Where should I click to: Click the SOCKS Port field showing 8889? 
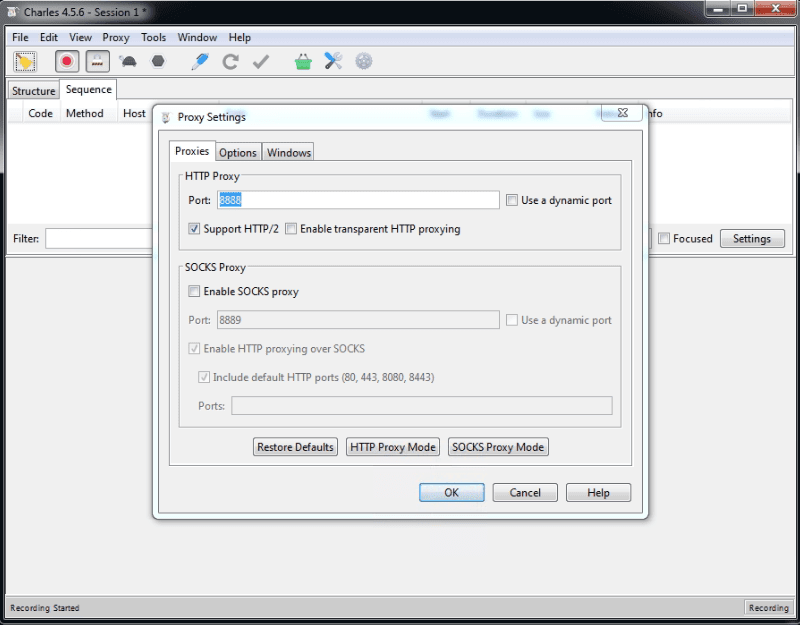pos(358,320)
